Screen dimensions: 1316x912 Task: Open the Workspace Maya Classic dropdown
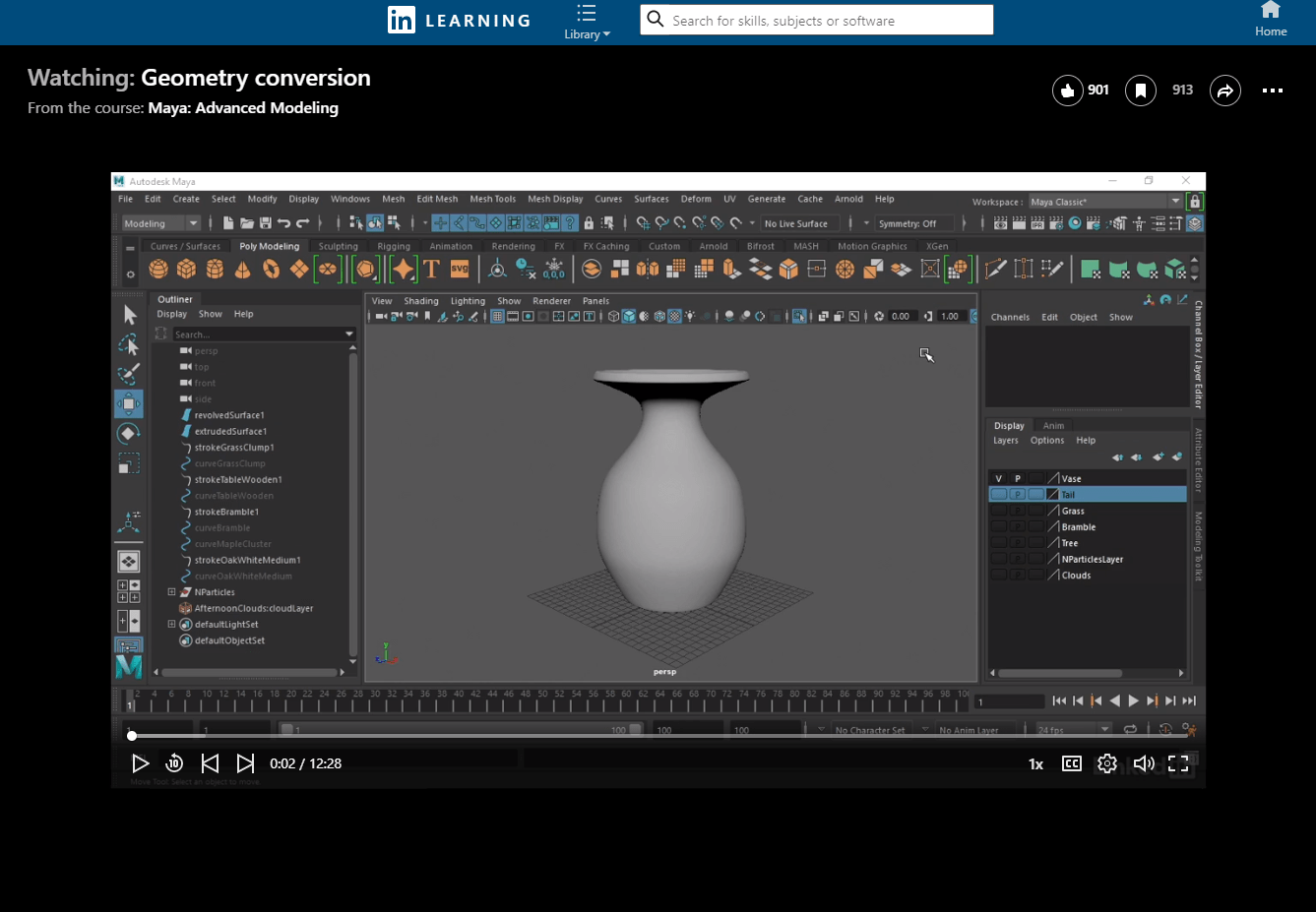(x=1105, y=202)
